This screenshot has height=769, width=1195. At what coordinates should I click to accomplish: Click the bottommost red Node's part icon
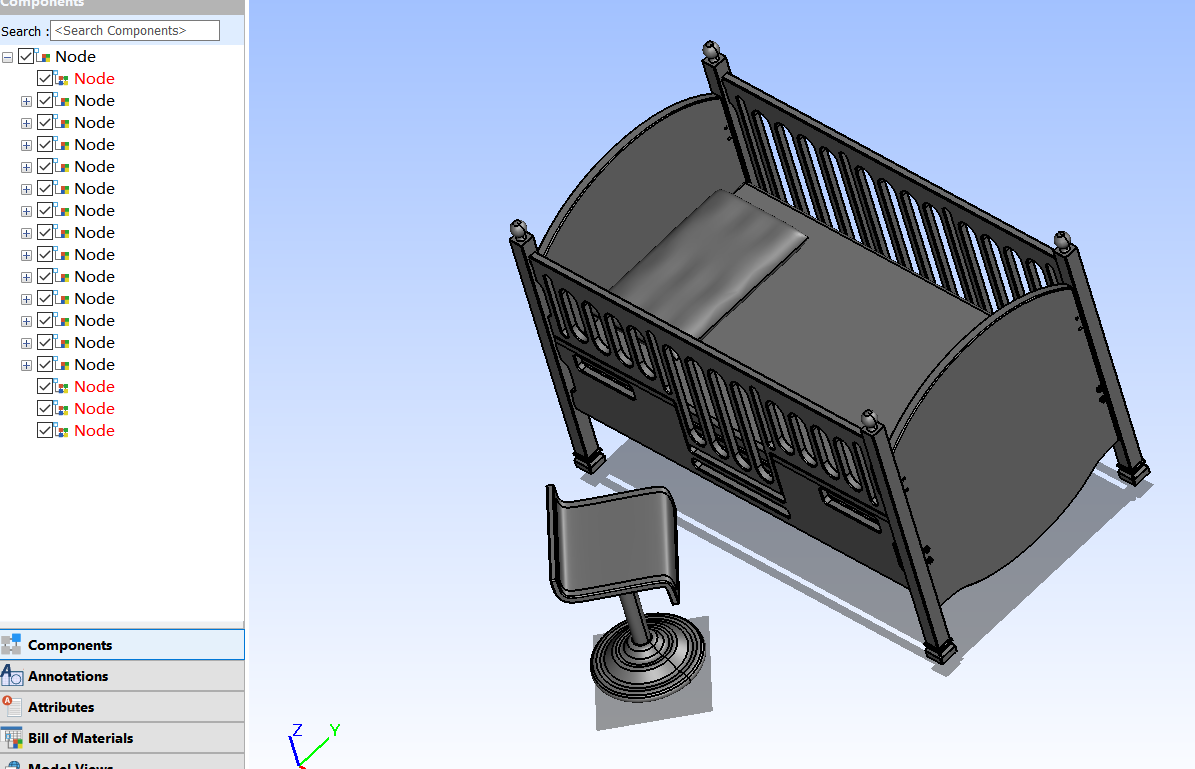coord(62,431)
